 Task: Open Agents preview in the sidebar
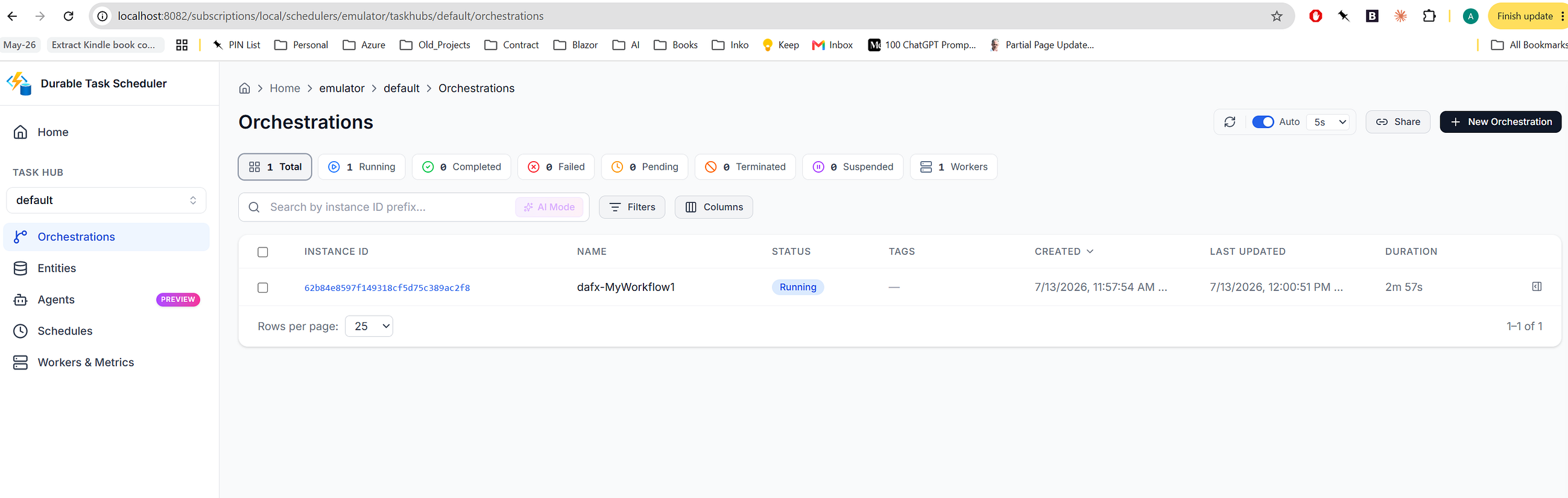(107, 299)
